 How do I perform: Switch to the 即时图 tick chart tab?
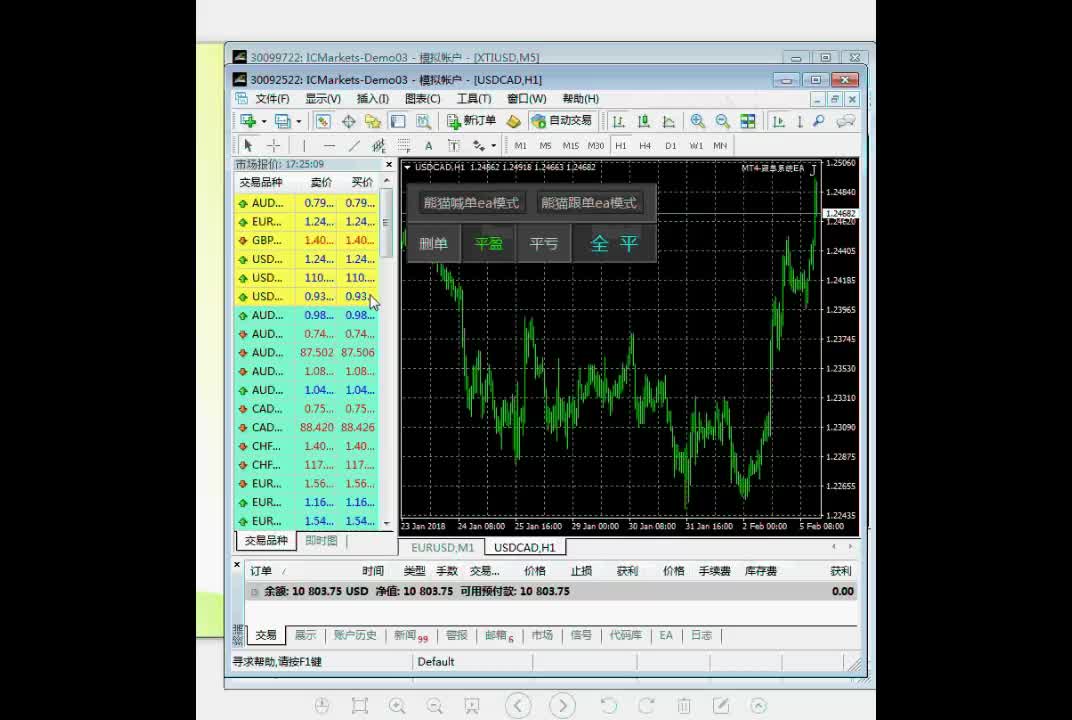(x=321, y=541)
